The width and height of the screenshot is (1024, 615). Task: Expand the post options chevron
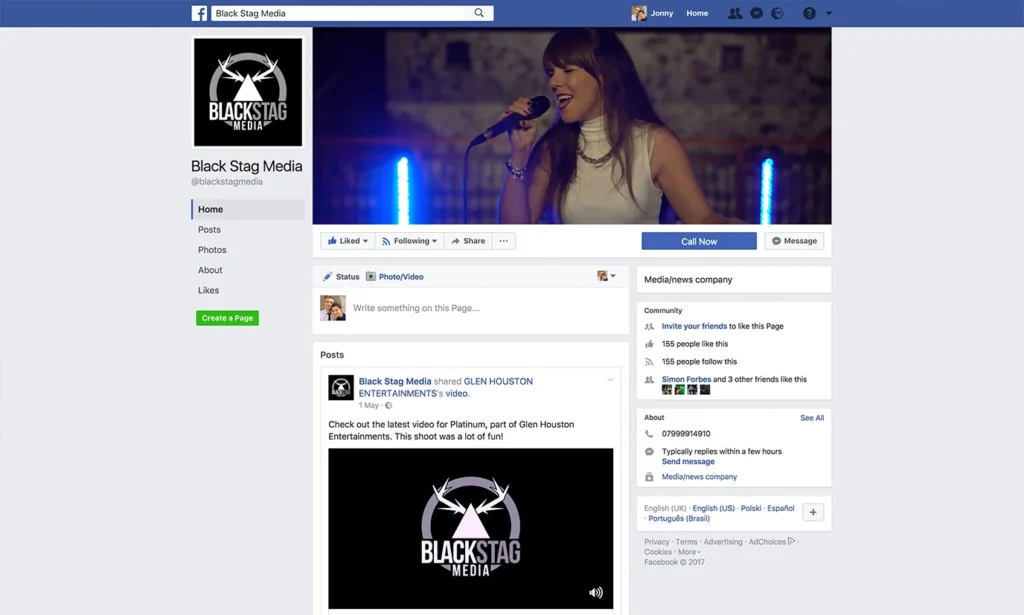(x=609, y=380)
